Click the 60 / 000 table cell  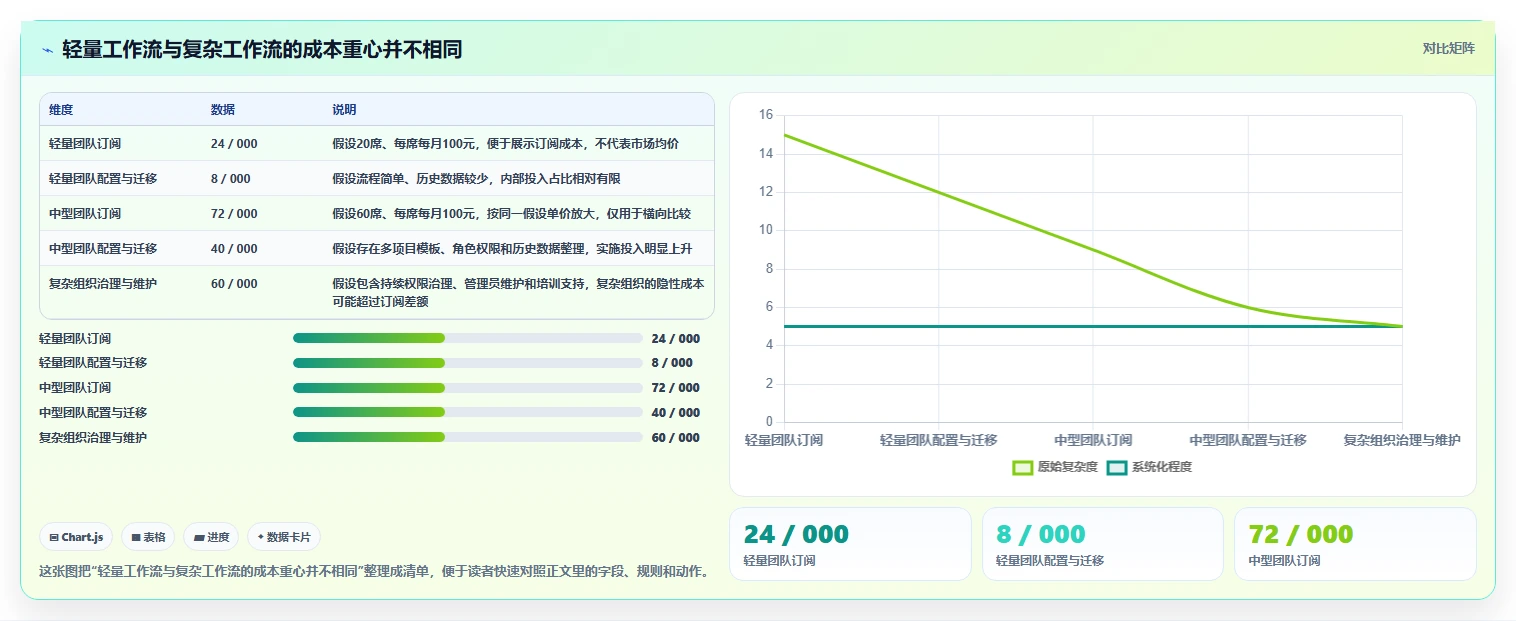tap(234, 284)
